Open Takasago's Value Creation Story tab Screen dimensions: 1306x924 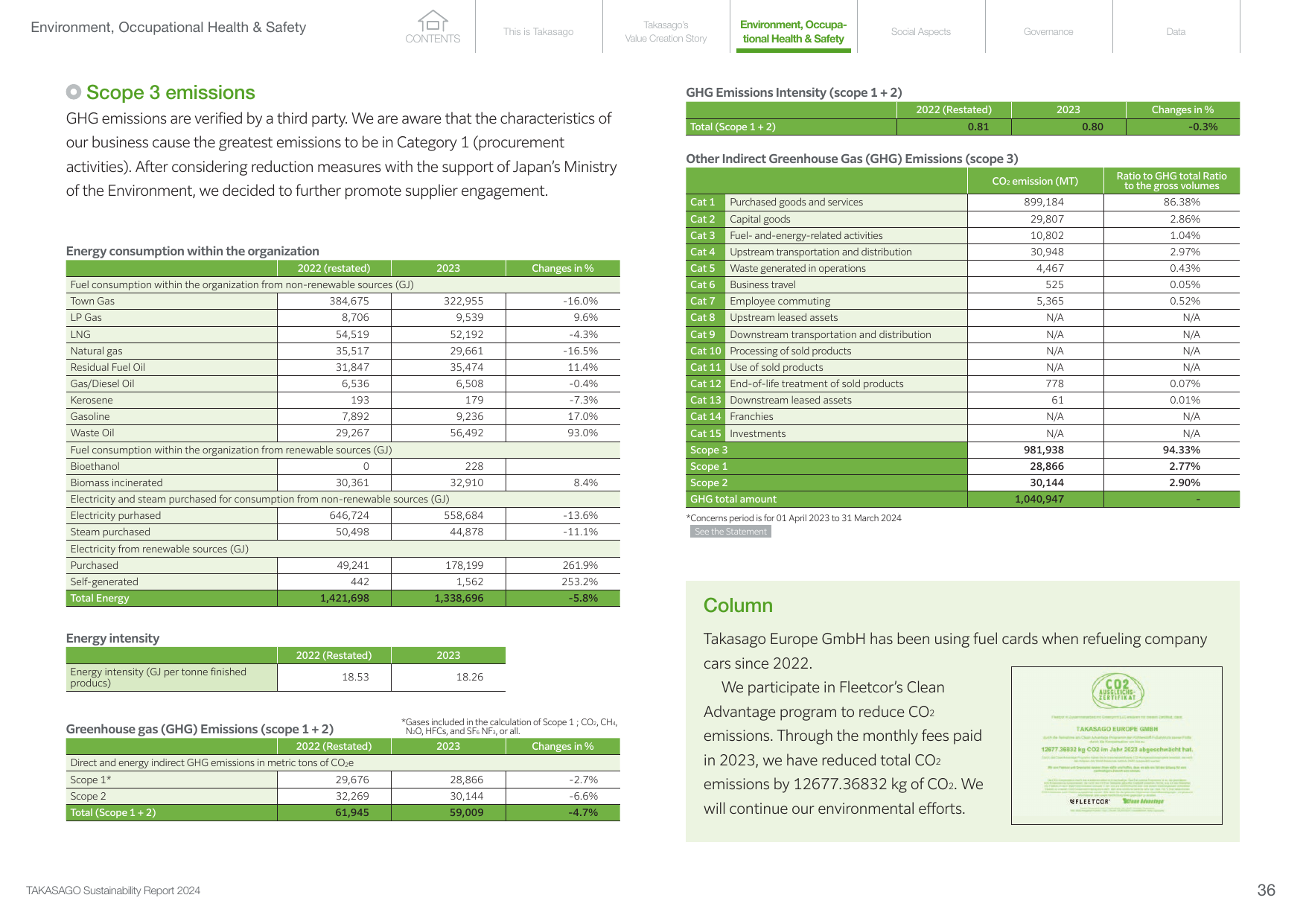(x=666, y=31)
